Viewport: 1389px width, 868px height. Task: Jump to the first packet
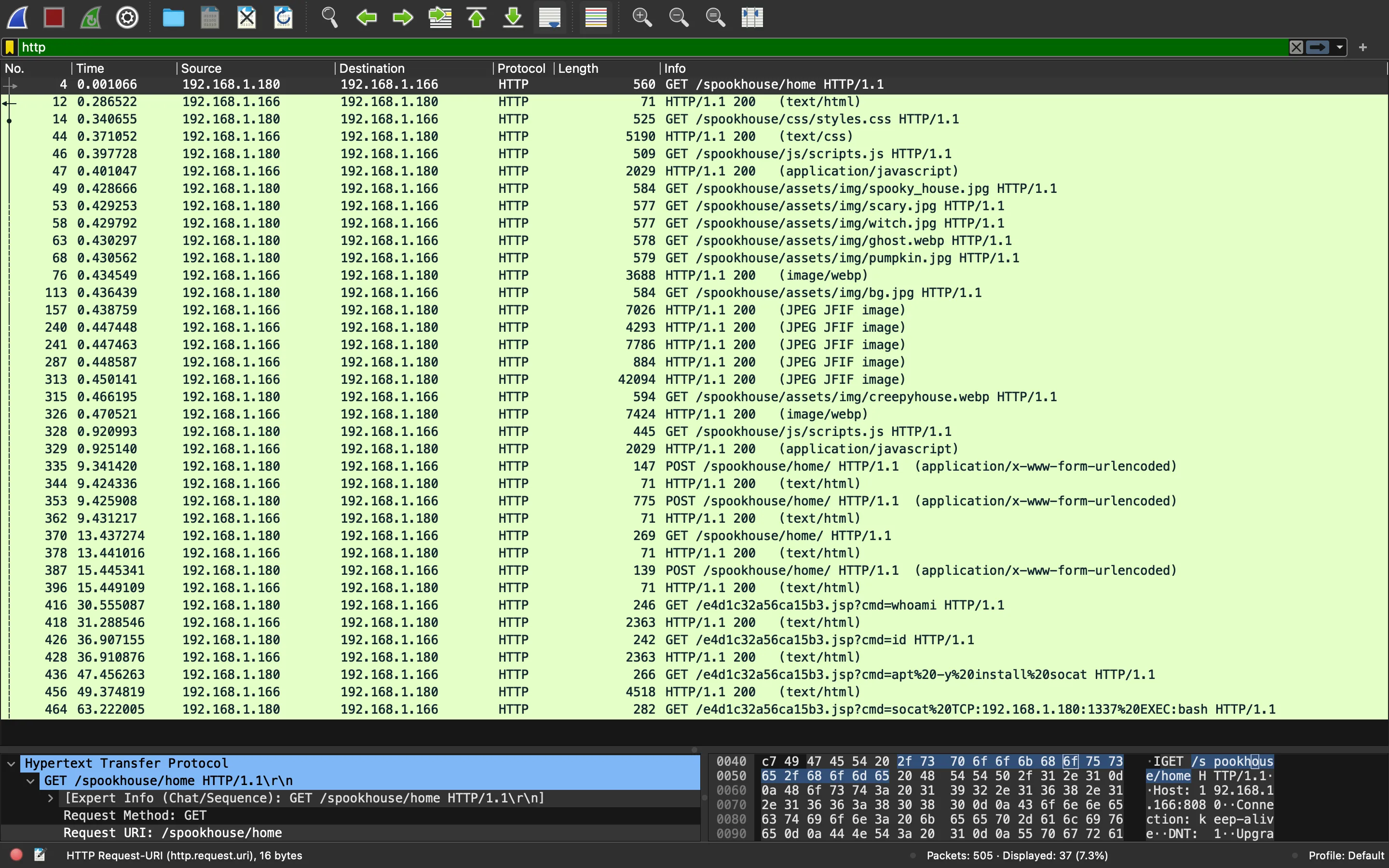477,17
